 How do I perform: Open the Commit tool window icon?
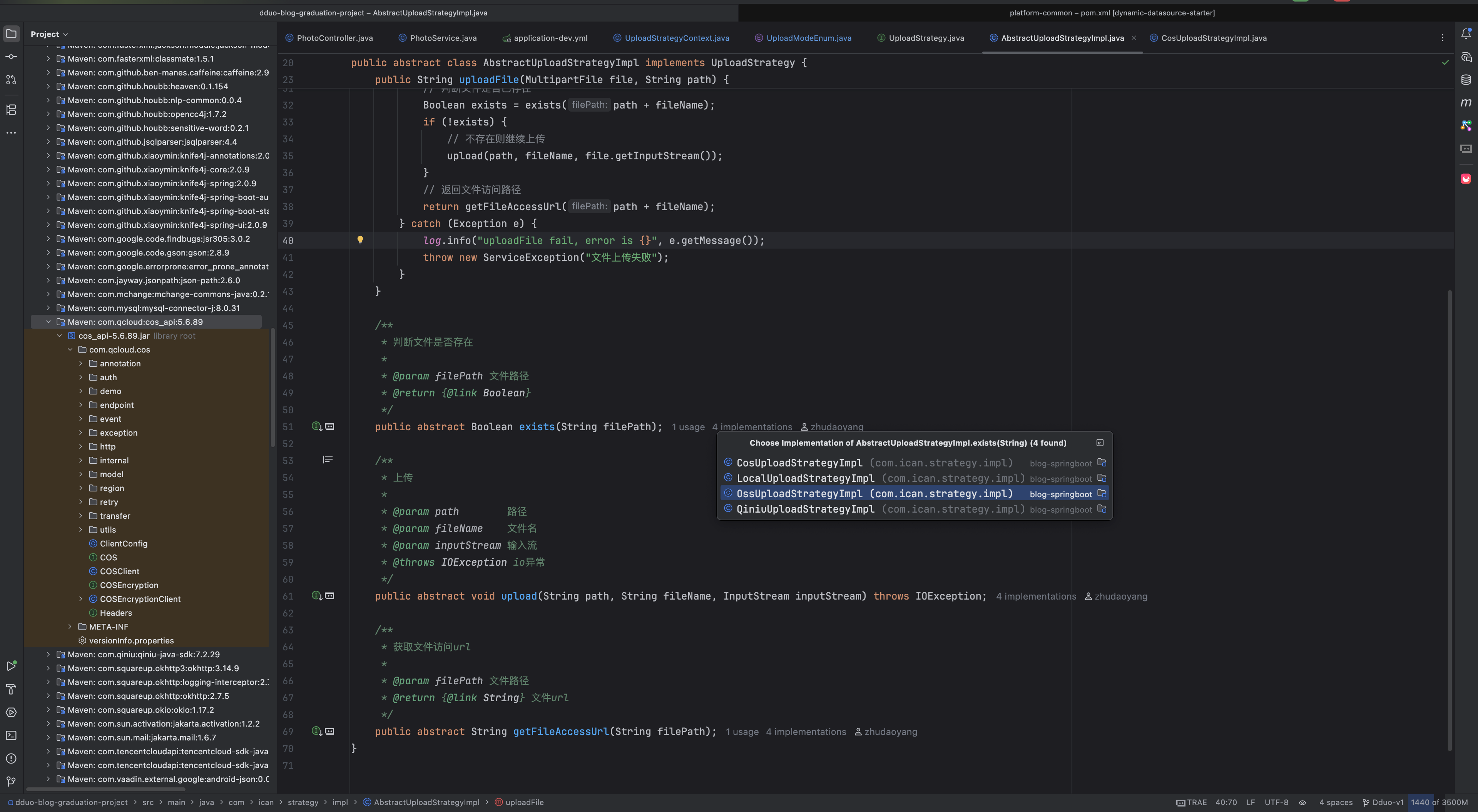tap(11, 57)
